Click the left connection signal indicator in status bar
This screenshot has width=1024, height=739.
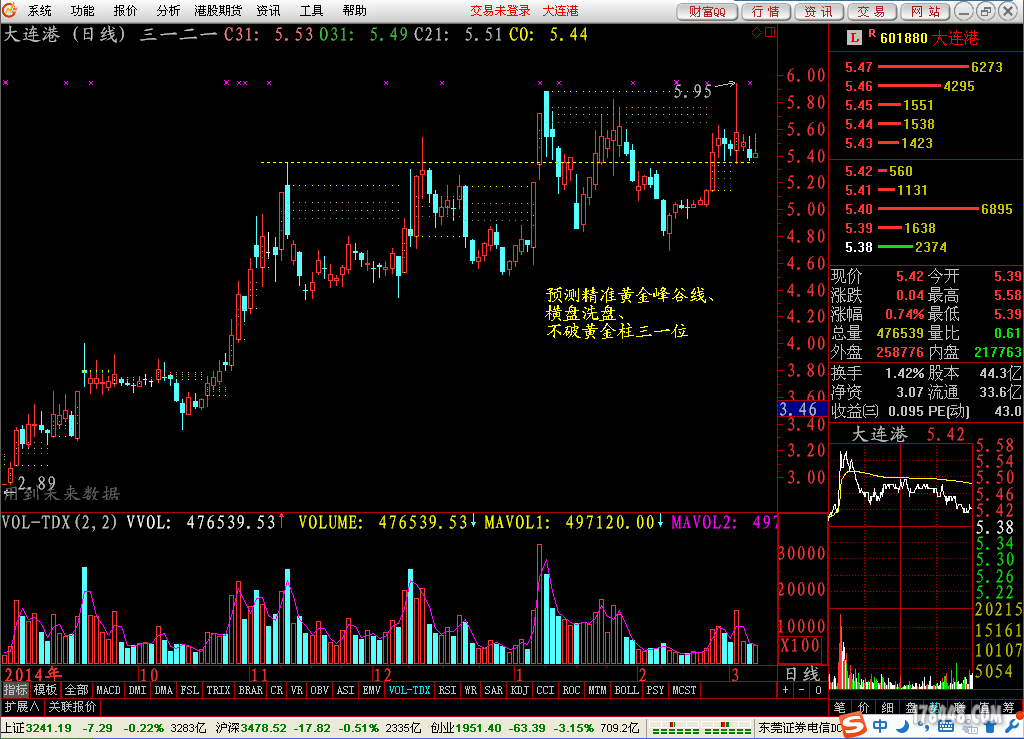(676, 728)
